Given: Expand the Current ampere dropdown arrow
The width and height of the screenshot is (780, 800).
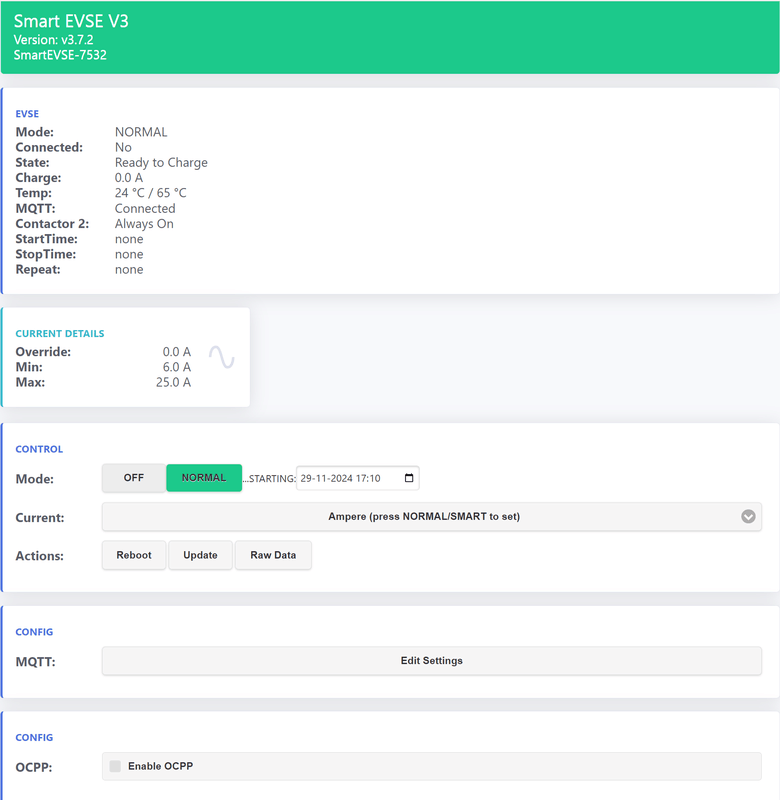Looking at the screenshot, I should tap(748, 516).
